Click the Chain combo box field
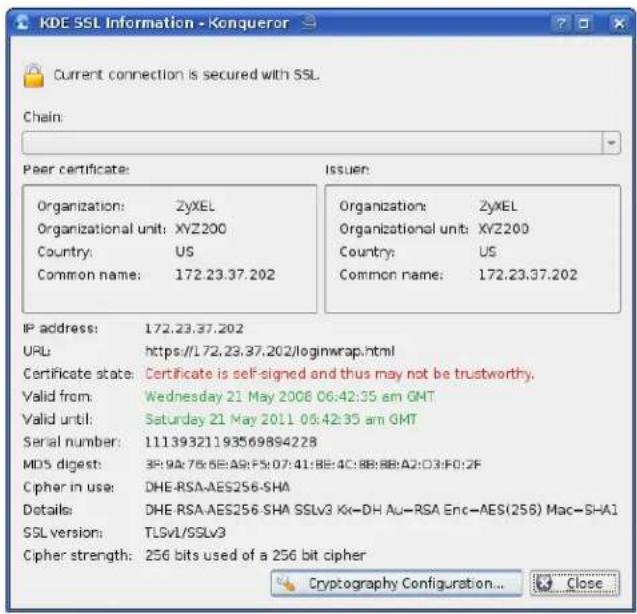The height and width of the screenshot is (614, 637). 321,143
